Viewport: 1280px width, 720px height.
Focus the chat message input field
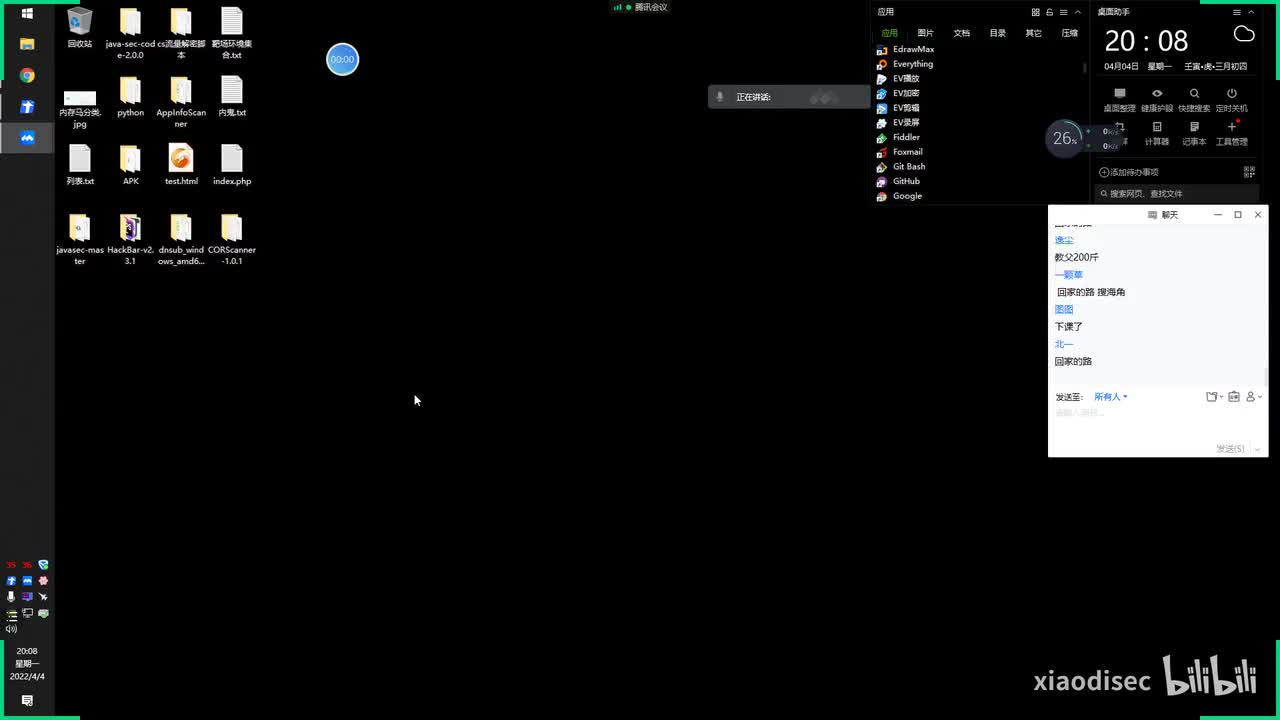[x=1157, y=422]
